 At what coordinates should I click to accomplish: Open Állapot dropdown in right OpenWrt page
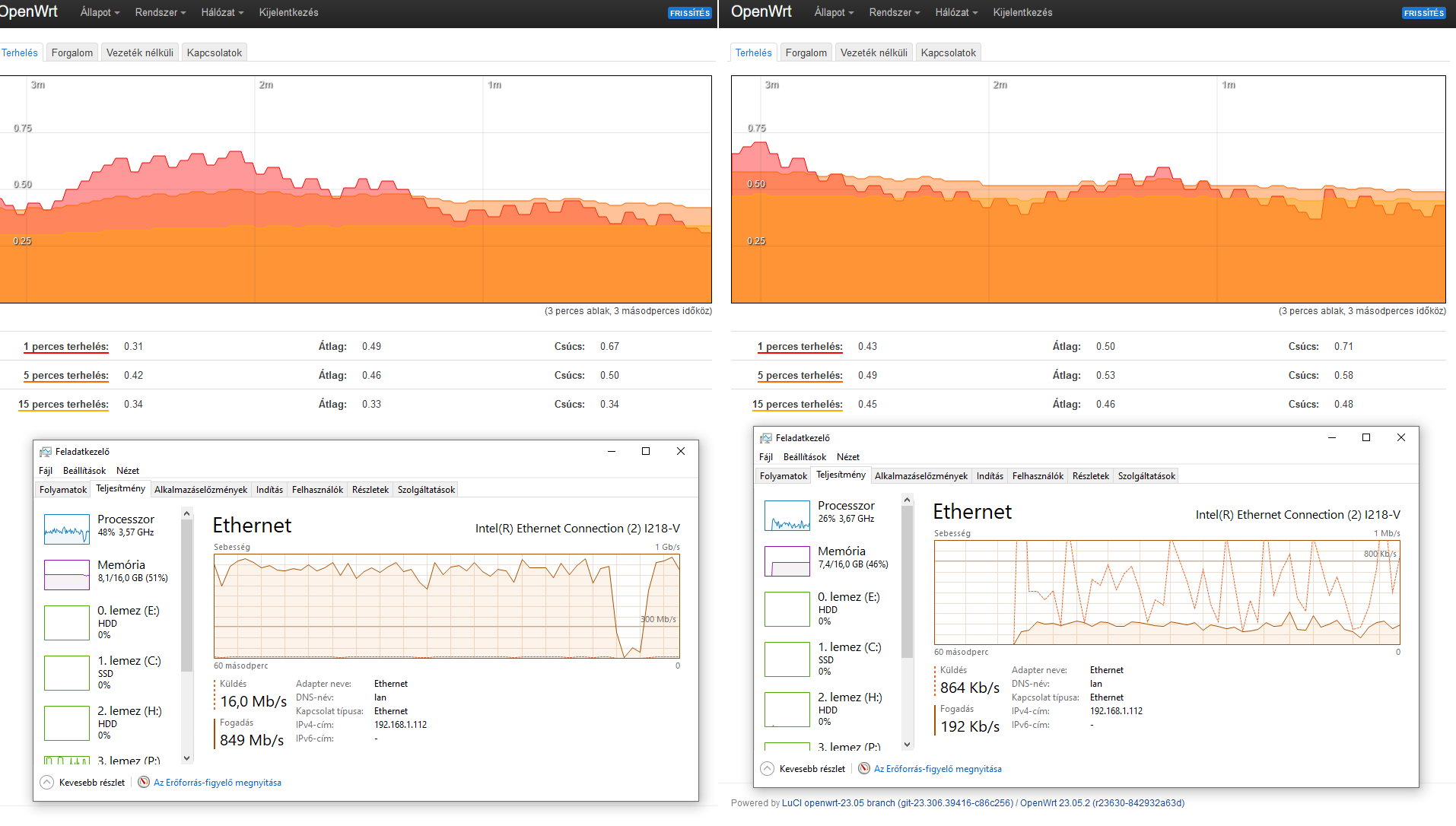click(x=834, y=12)
